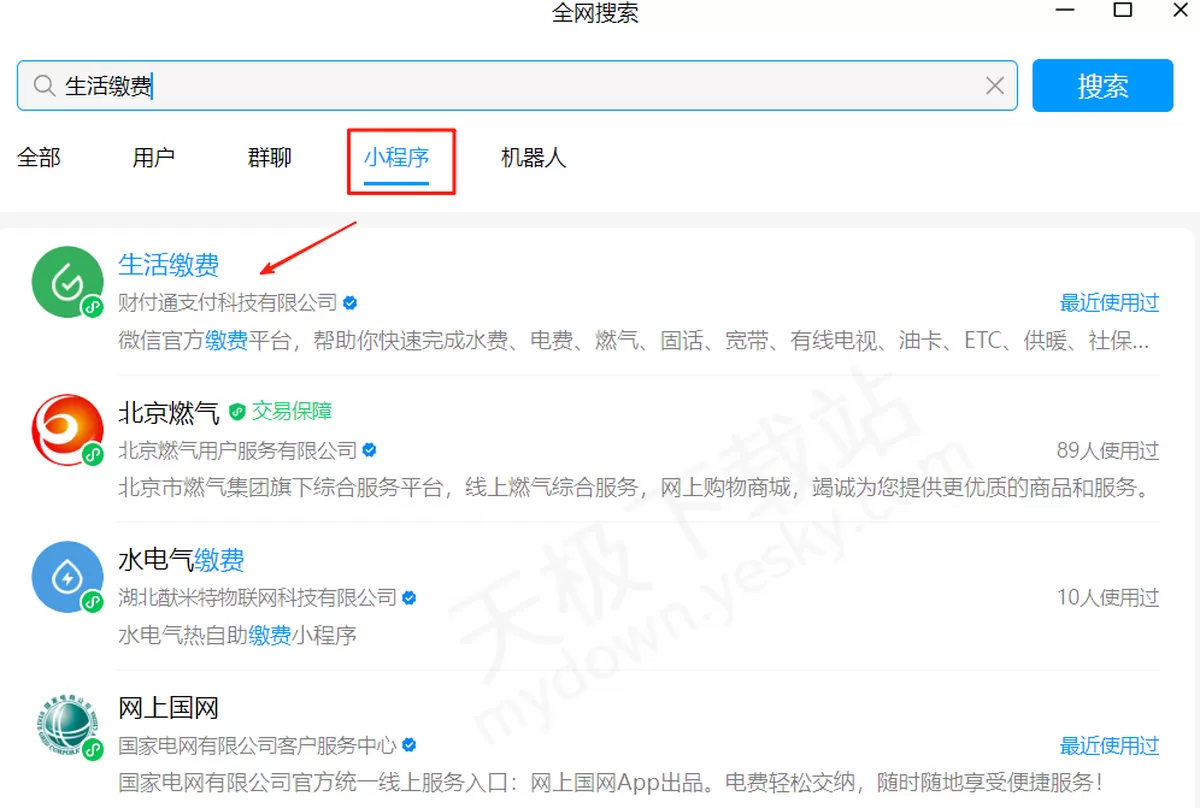Switch to the 全部 tab
The height and width of the screenshot is (808, 1200).
[x=39, y=157]
